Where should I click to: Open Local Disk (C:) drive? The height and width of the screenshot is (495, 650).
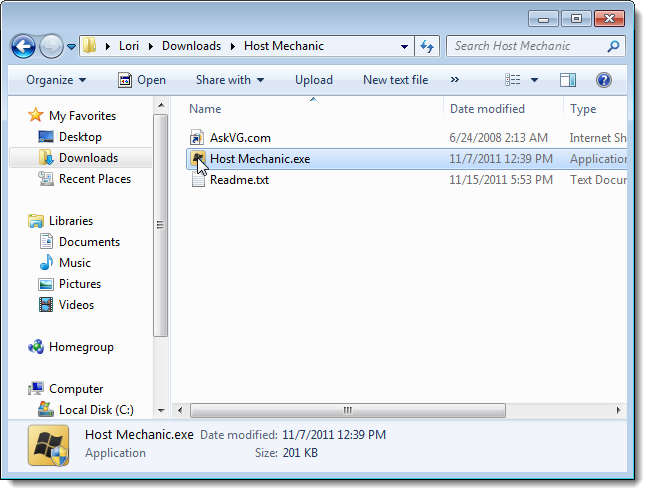pos(96,410)
